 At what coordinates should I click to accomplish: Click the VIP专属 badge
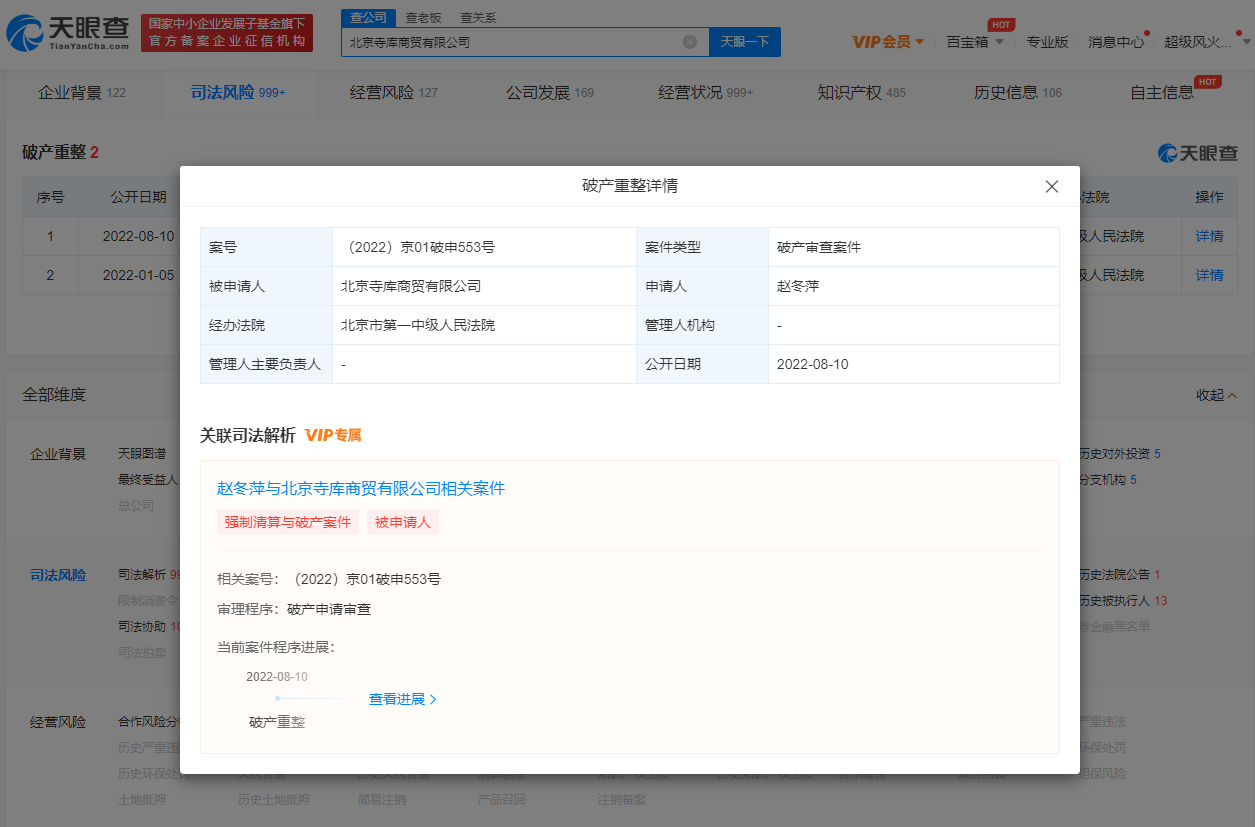[333, 436]
